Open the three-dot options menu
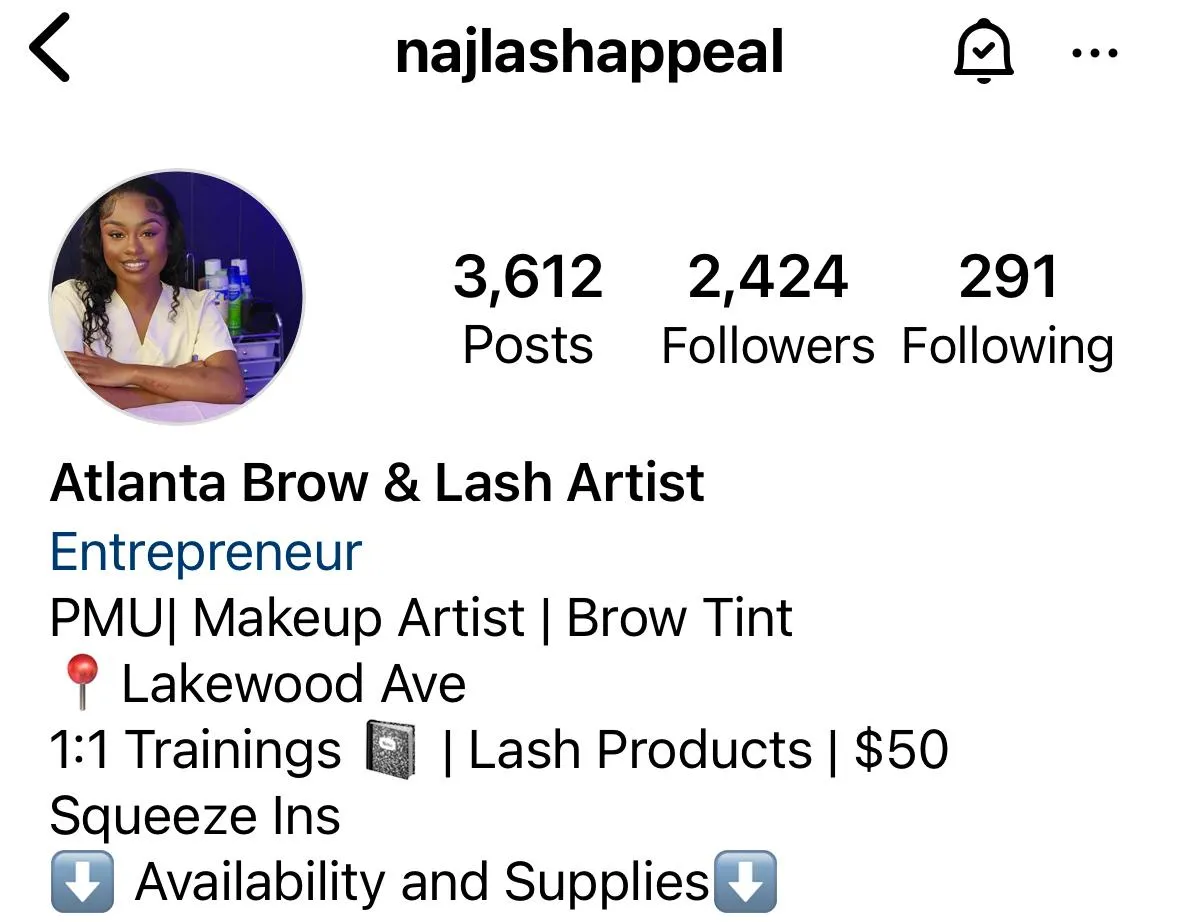 pos(1095,53)
